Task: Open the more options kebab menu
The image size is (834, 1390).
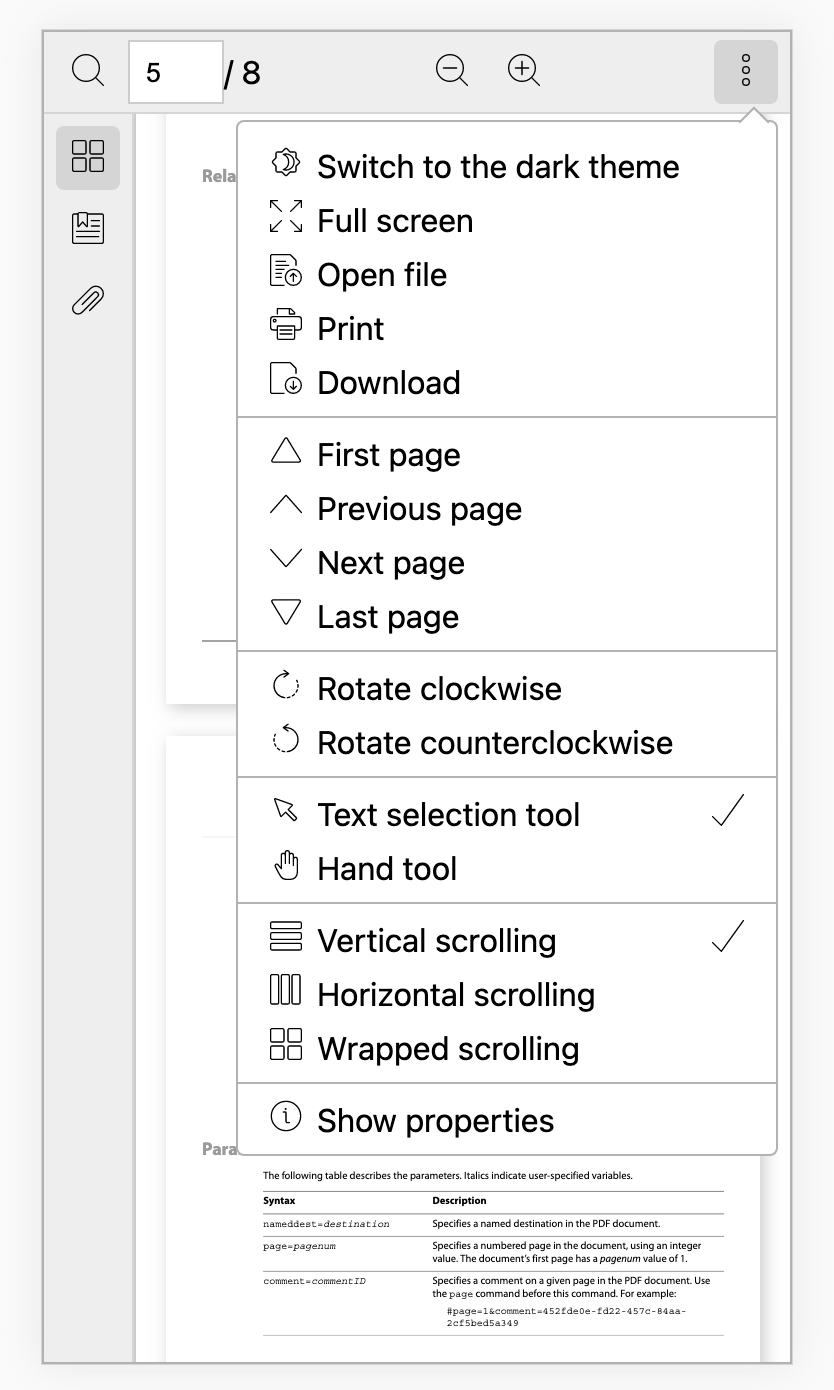Action: click(745, 70)
